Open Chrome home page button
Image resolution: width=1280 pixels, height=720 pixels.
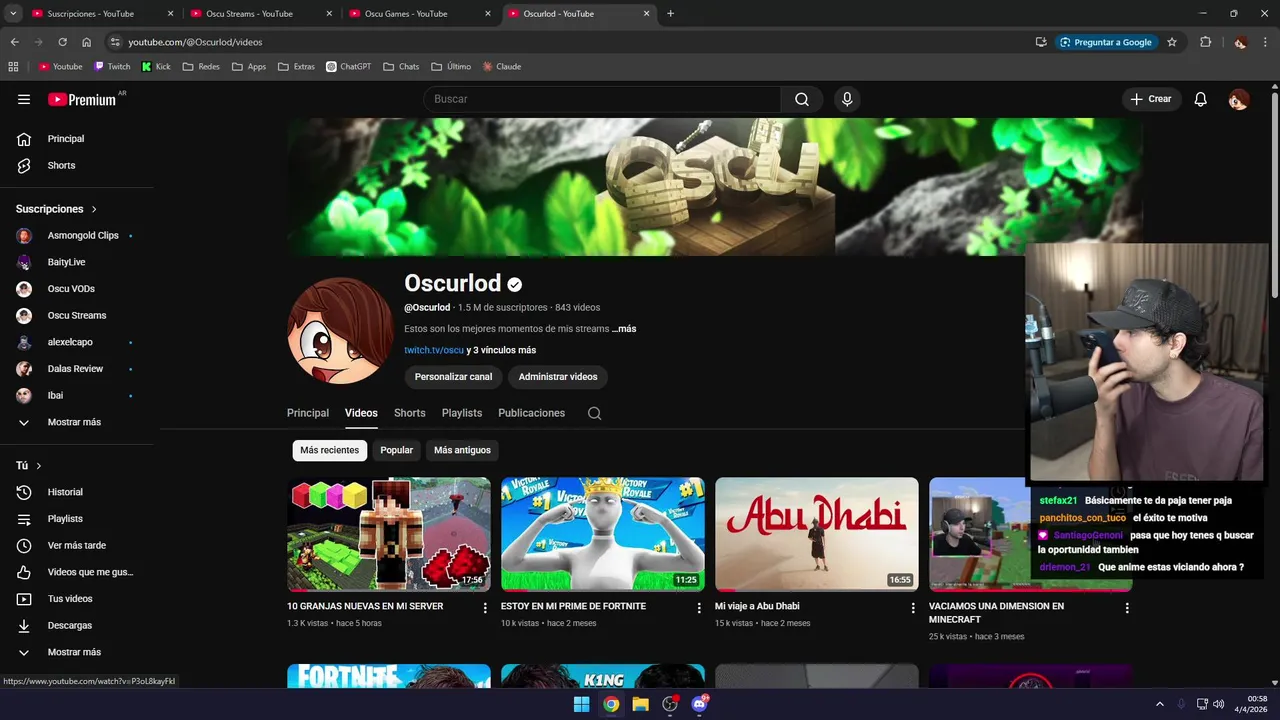(x=86, y=42)
